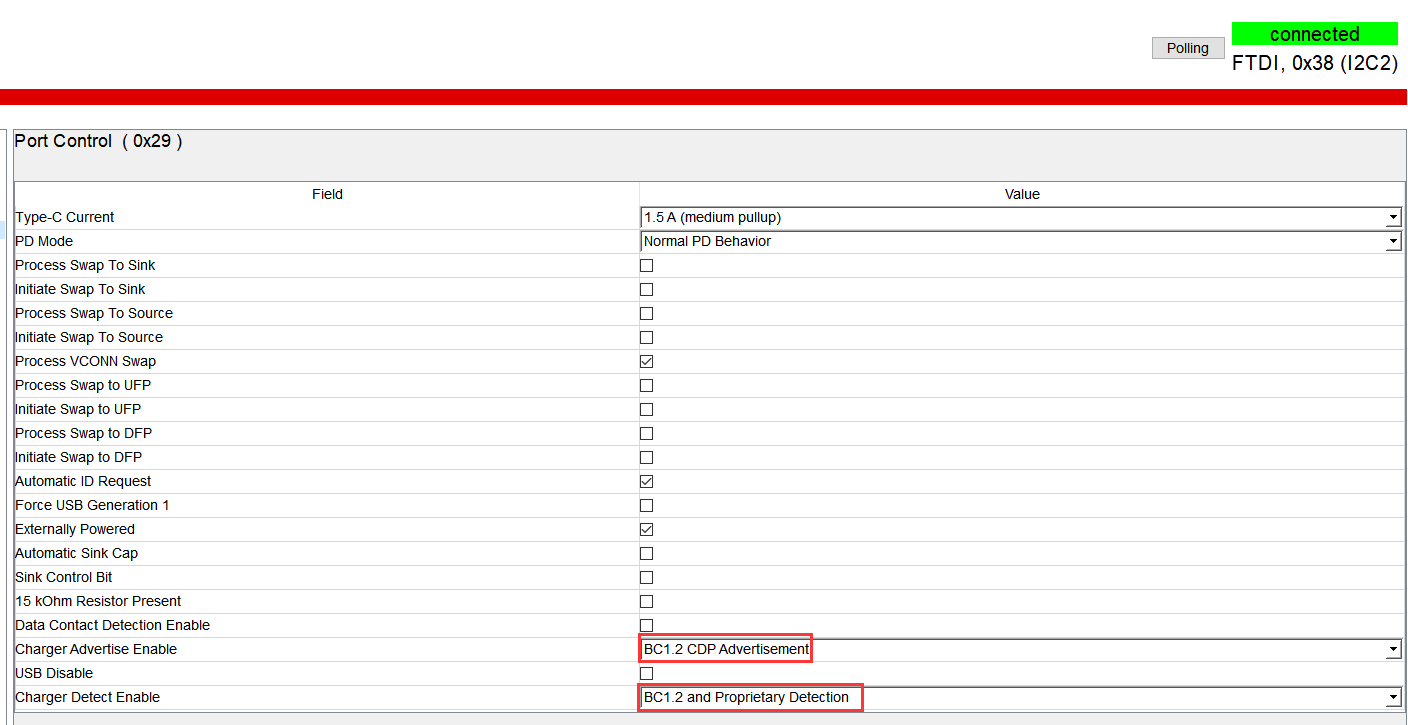Click the Charger Detect Enable label
The height and width of the screenshot is (725, 1408).
pos(88,697)
